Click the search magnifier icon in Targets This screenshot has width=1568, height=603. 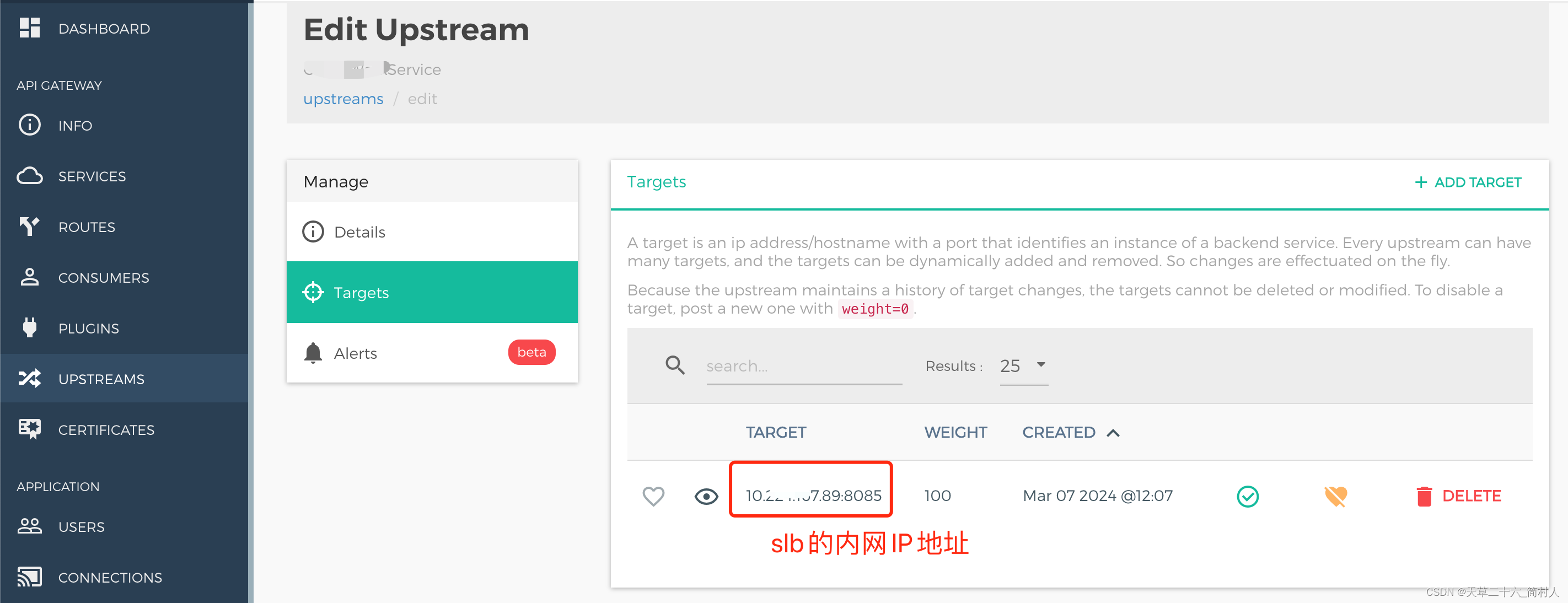[675, 365]
